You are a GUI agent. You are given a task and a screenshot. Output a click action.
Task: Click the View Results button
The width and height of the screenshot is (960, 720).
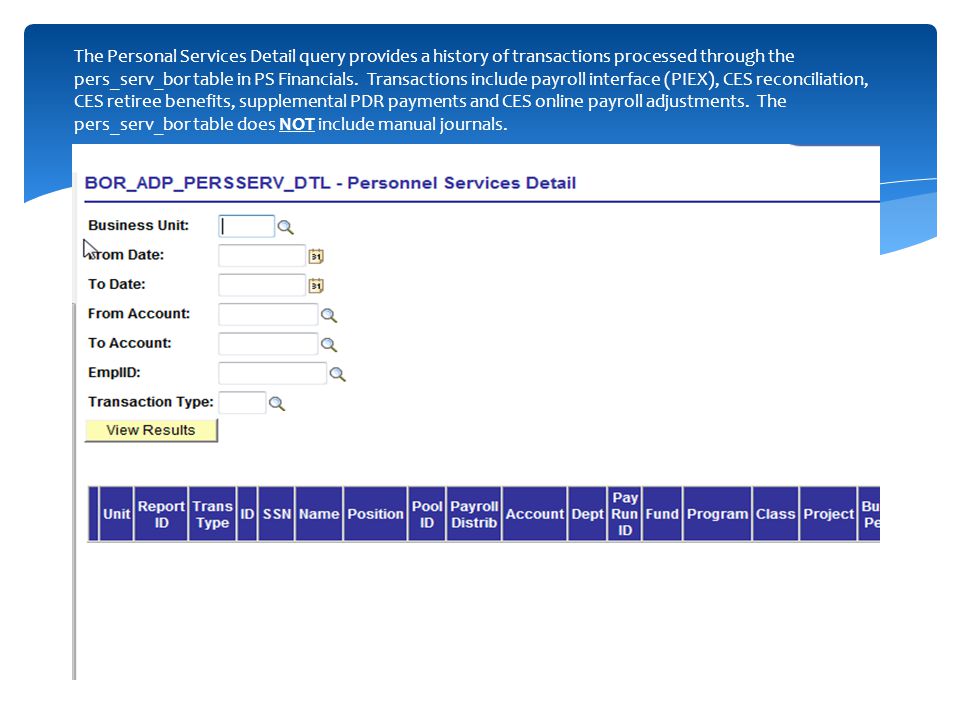pyautogui.click(x=151, y=430)
